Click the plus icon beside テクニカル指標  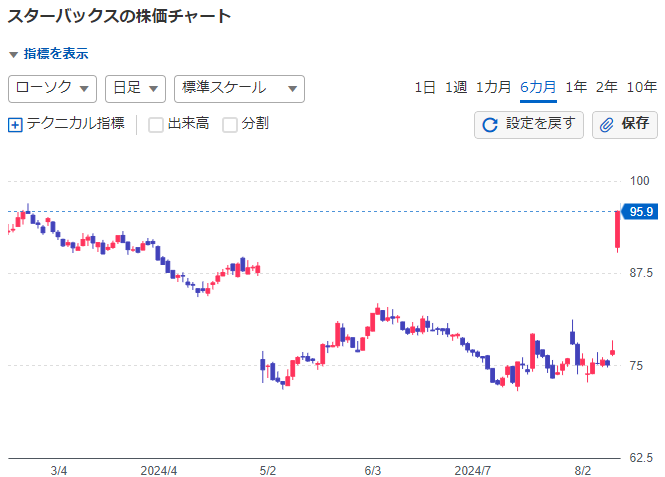(15, 125)
